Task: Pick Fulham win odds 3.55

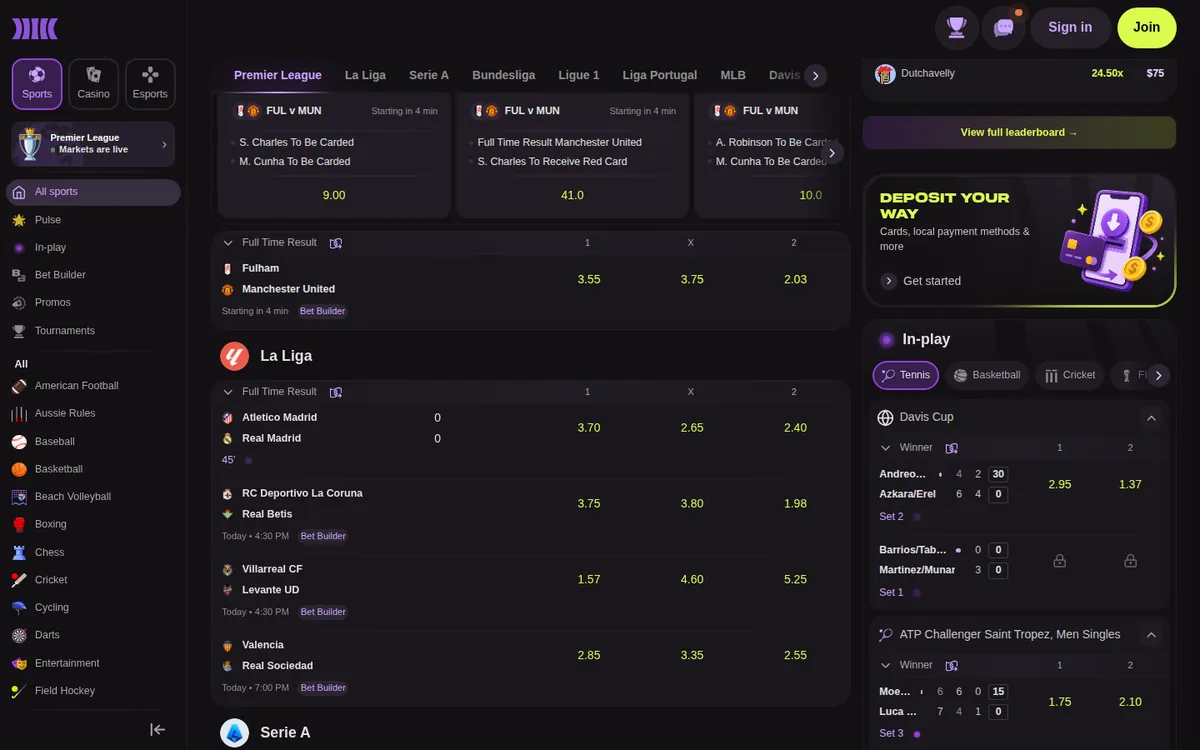Action: pyautogui.click(x=589, y=279)
